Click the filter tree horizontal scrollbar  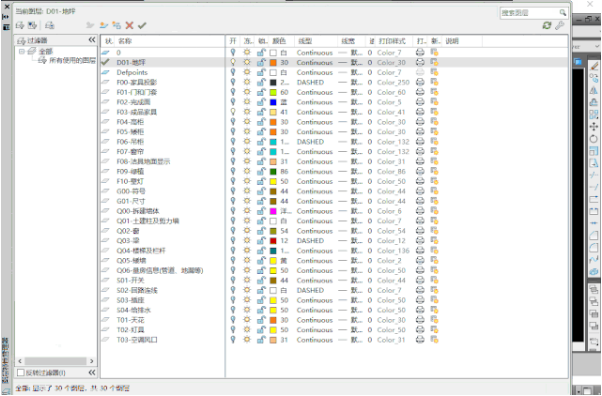pos(56,361)
